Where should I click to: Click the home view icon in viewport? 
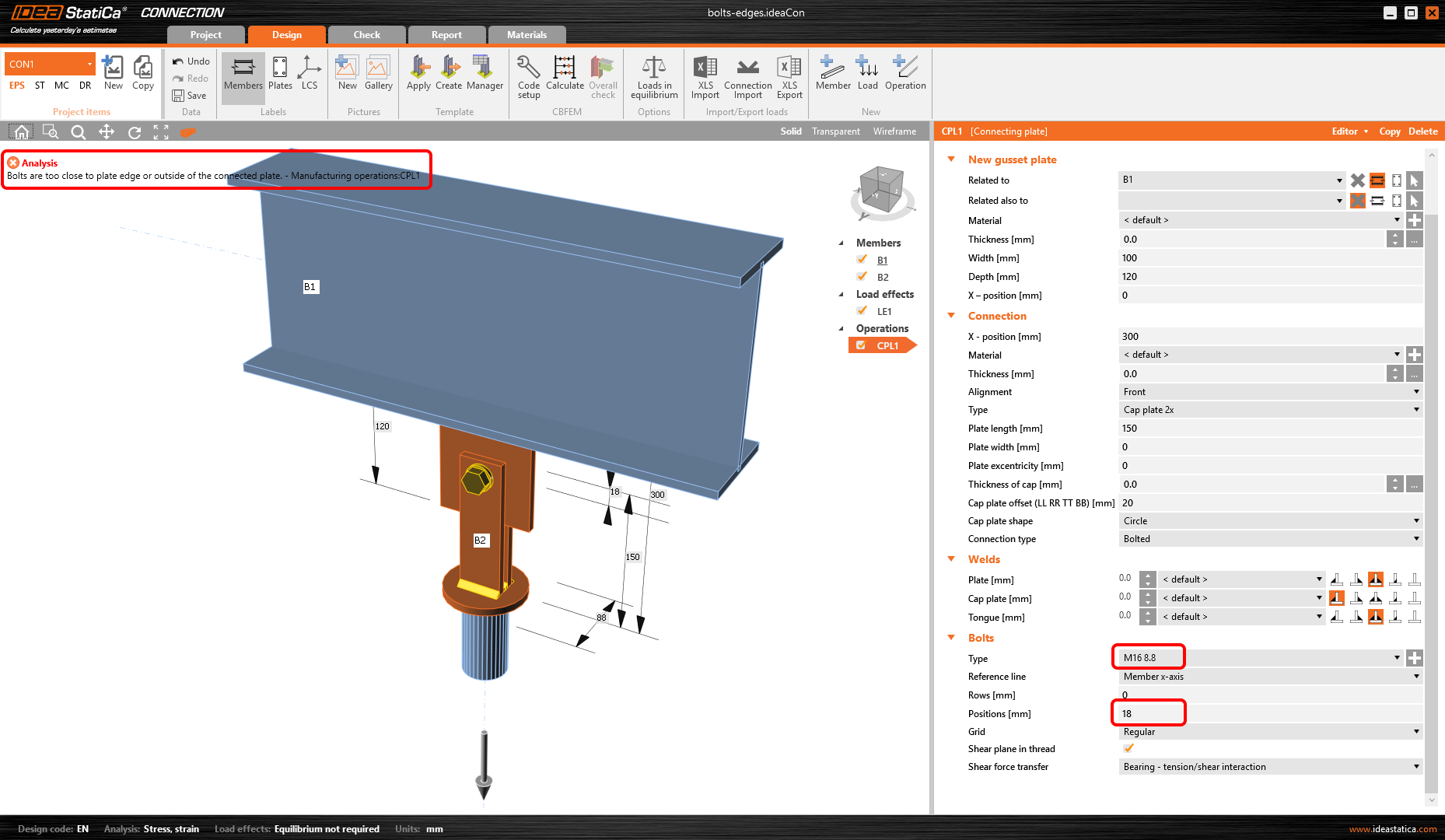click(22, 132)
